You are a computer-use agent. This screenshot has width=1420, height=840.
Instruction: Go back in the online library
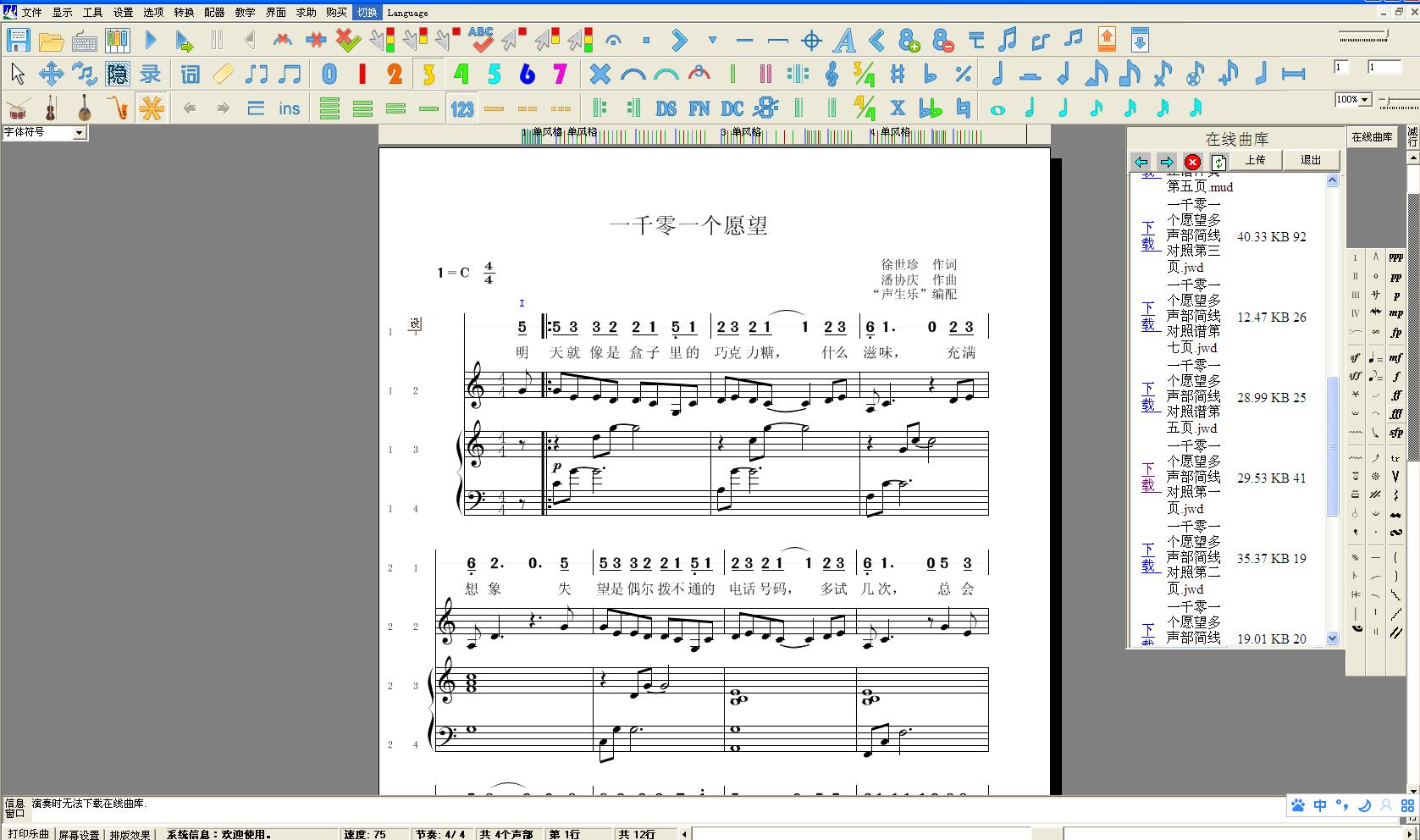click(1141, 161)
